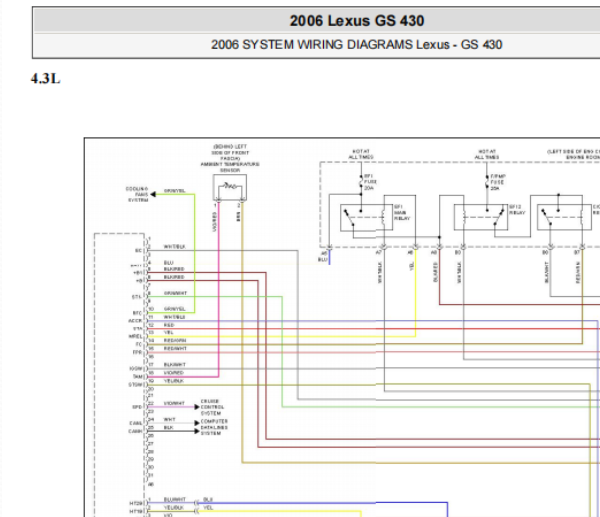Click the Ambient Temperature Sensor symbol
Image resolution: width=600 pixels, height=517 pixels.
point(230,188)
